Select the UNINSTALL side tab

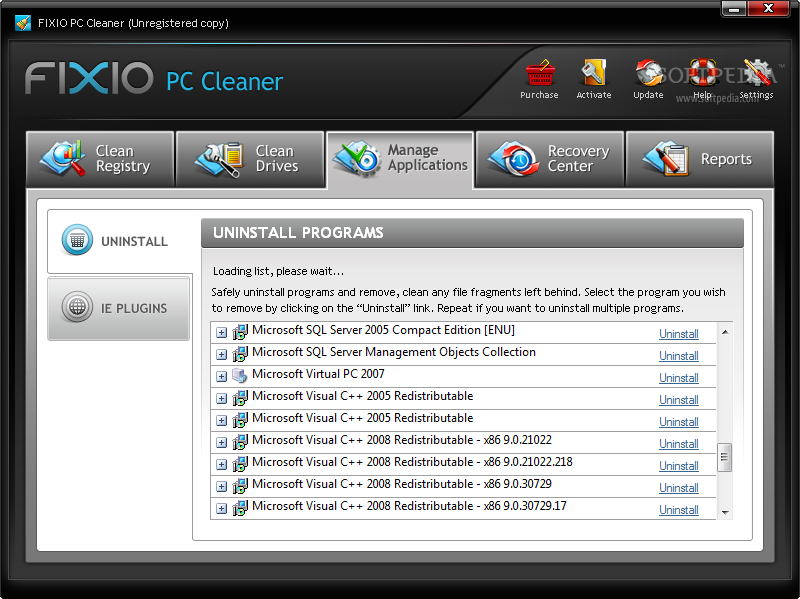point(120,241)
